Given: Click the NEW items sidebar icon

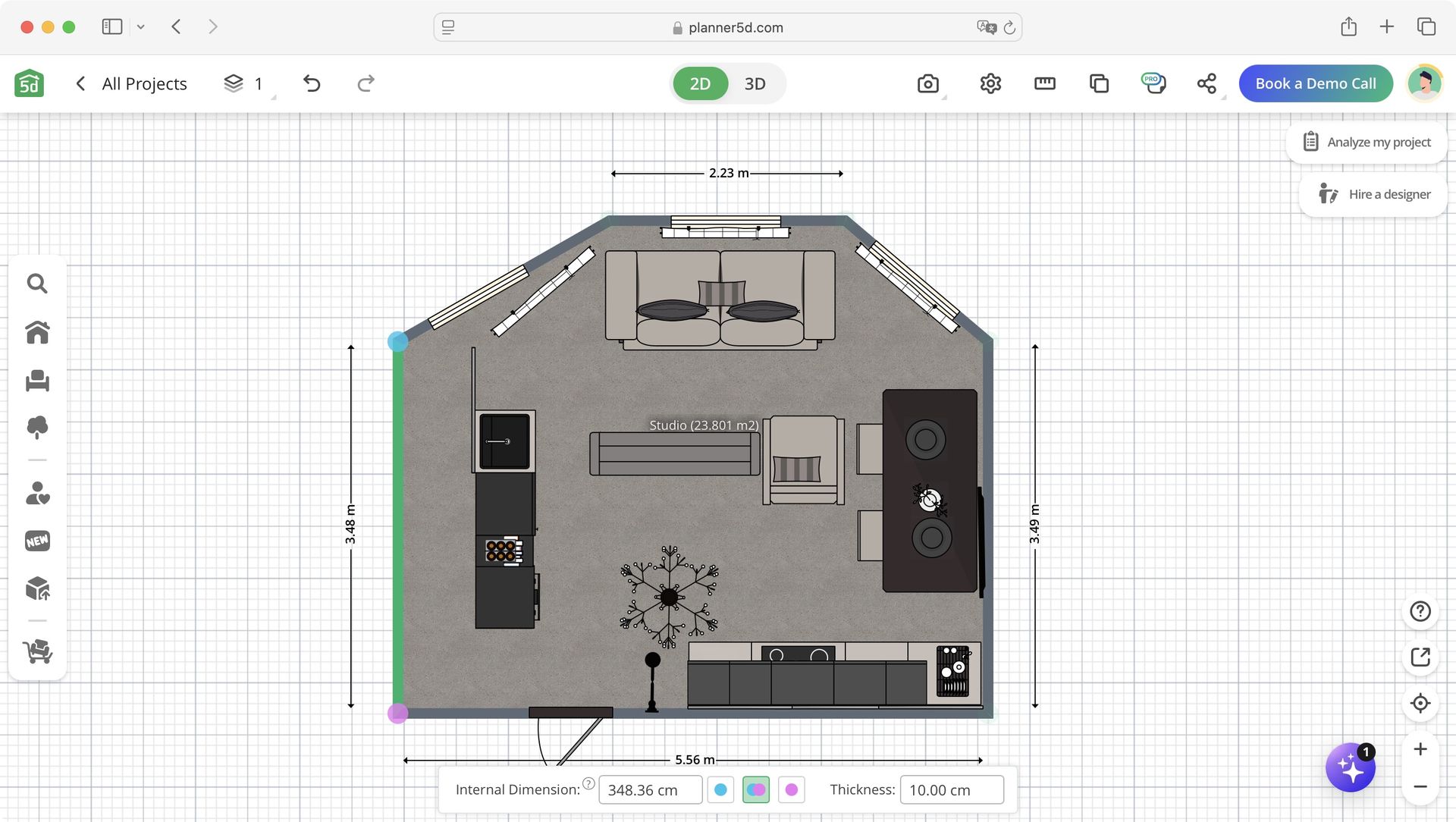Looking at the screenshot, I should [x=37, y=541].
